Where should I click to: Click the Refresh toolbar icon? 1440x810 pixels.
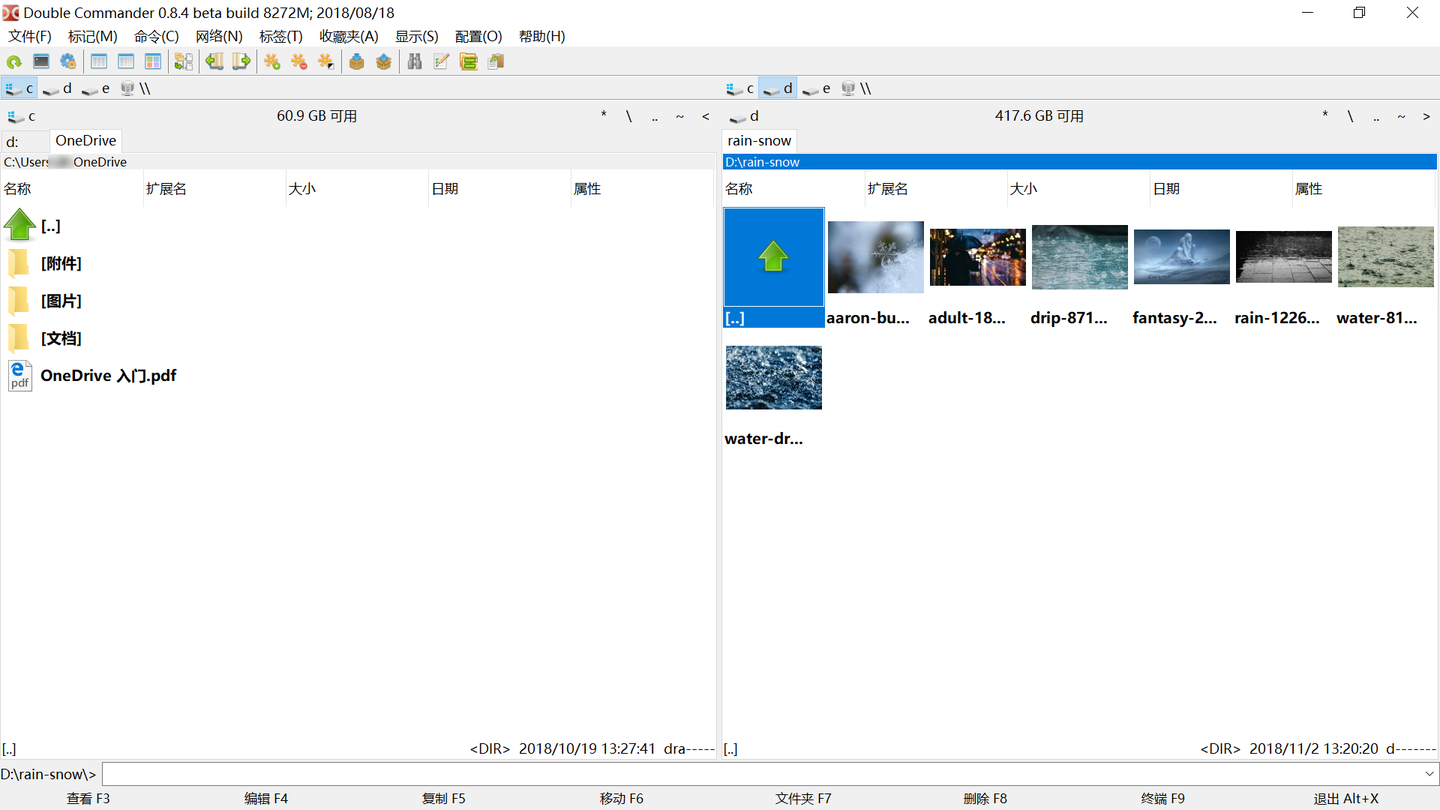click(14, 62)
